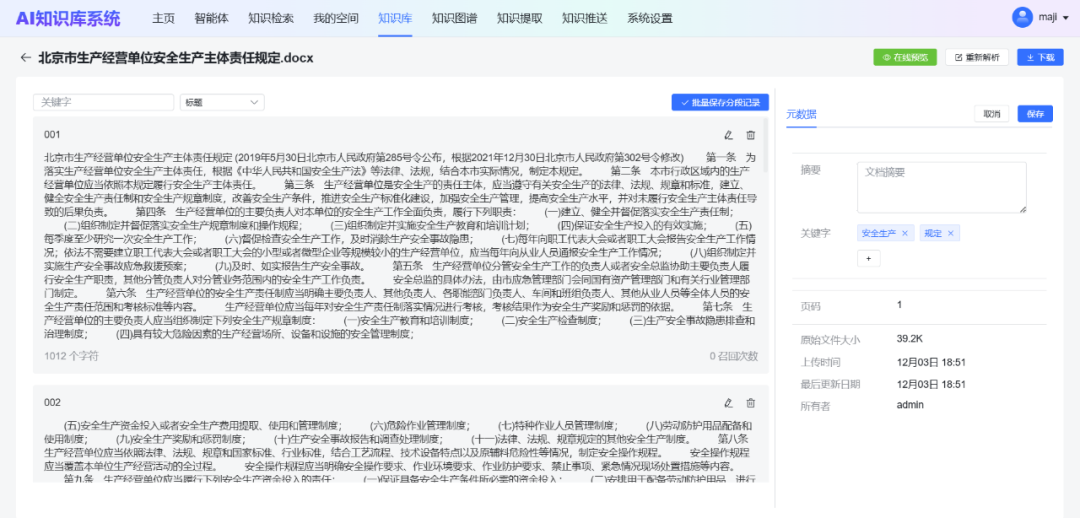1080x518 pixels.
Task: Open the 知识检索 menu
Action: 271,19
